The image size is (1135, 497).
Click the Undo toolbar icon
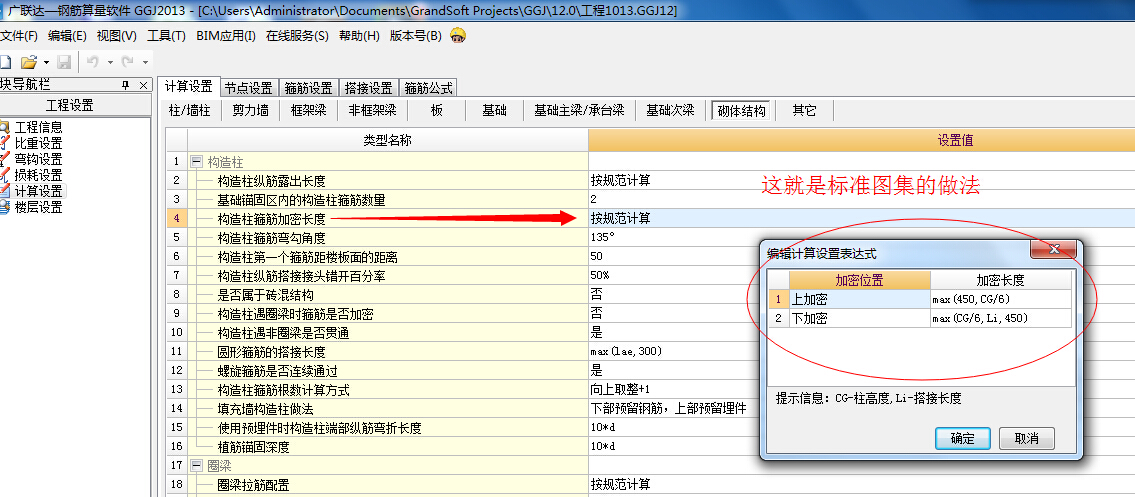[93, 62]
